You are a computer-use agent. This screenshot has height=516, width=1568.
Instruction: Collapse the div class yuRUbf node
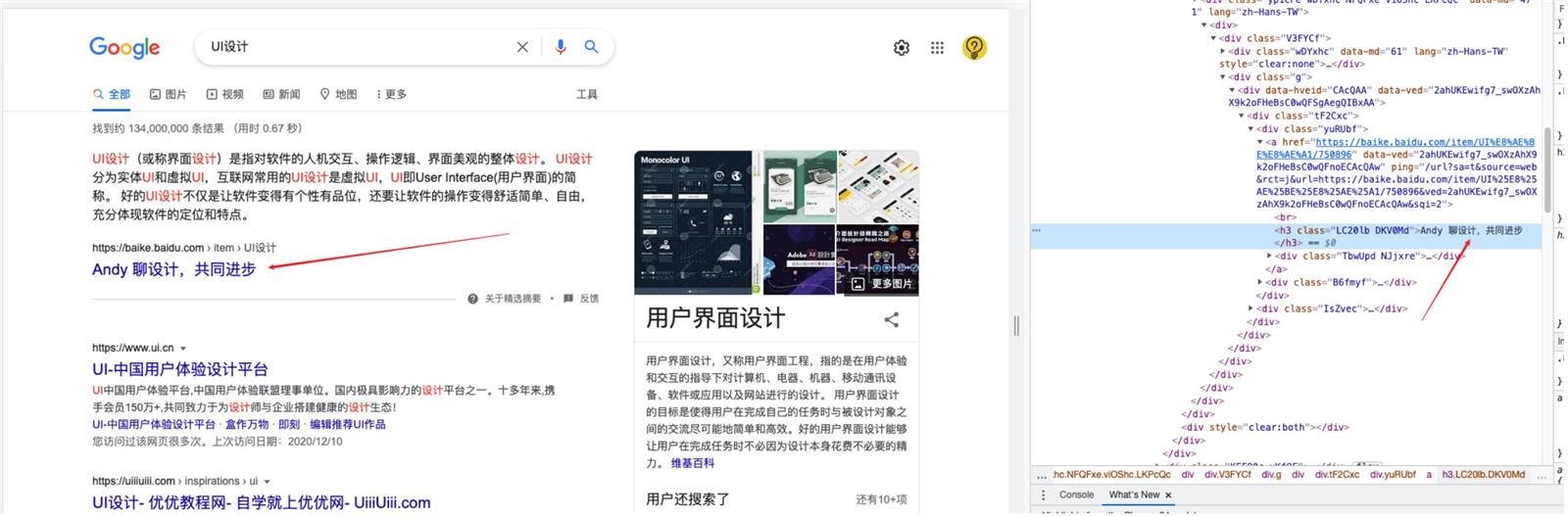click(x=1251, y=128)
